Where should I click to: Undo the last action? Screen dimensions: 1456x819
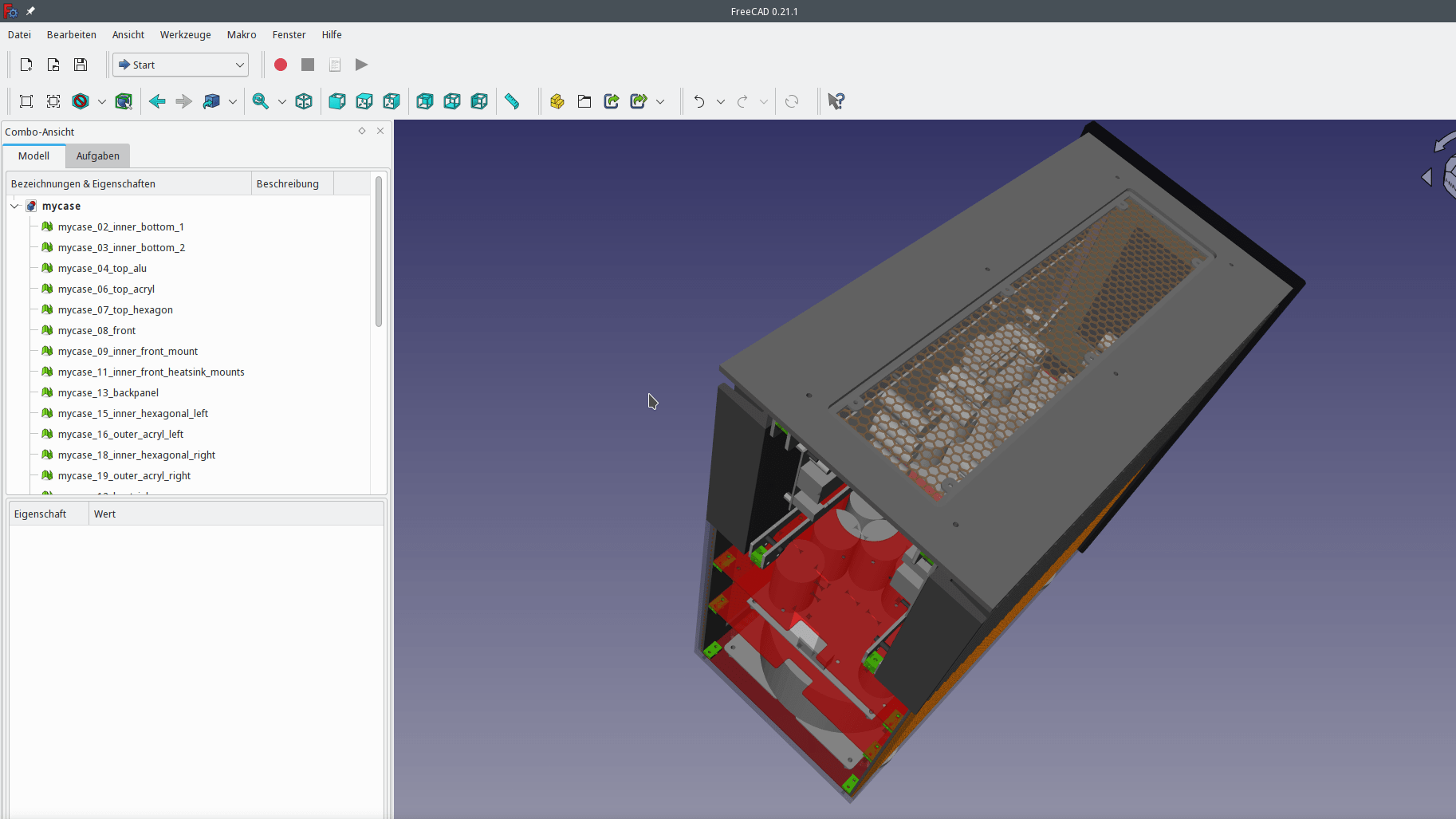[699, 101]
